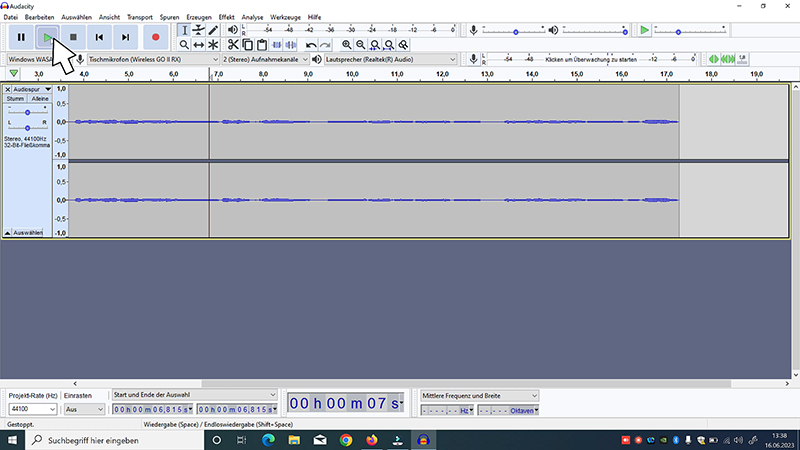Open Lautsprecher playback device dropdown
The width and height of the screenshot is (800, 450).
point(390,59)
